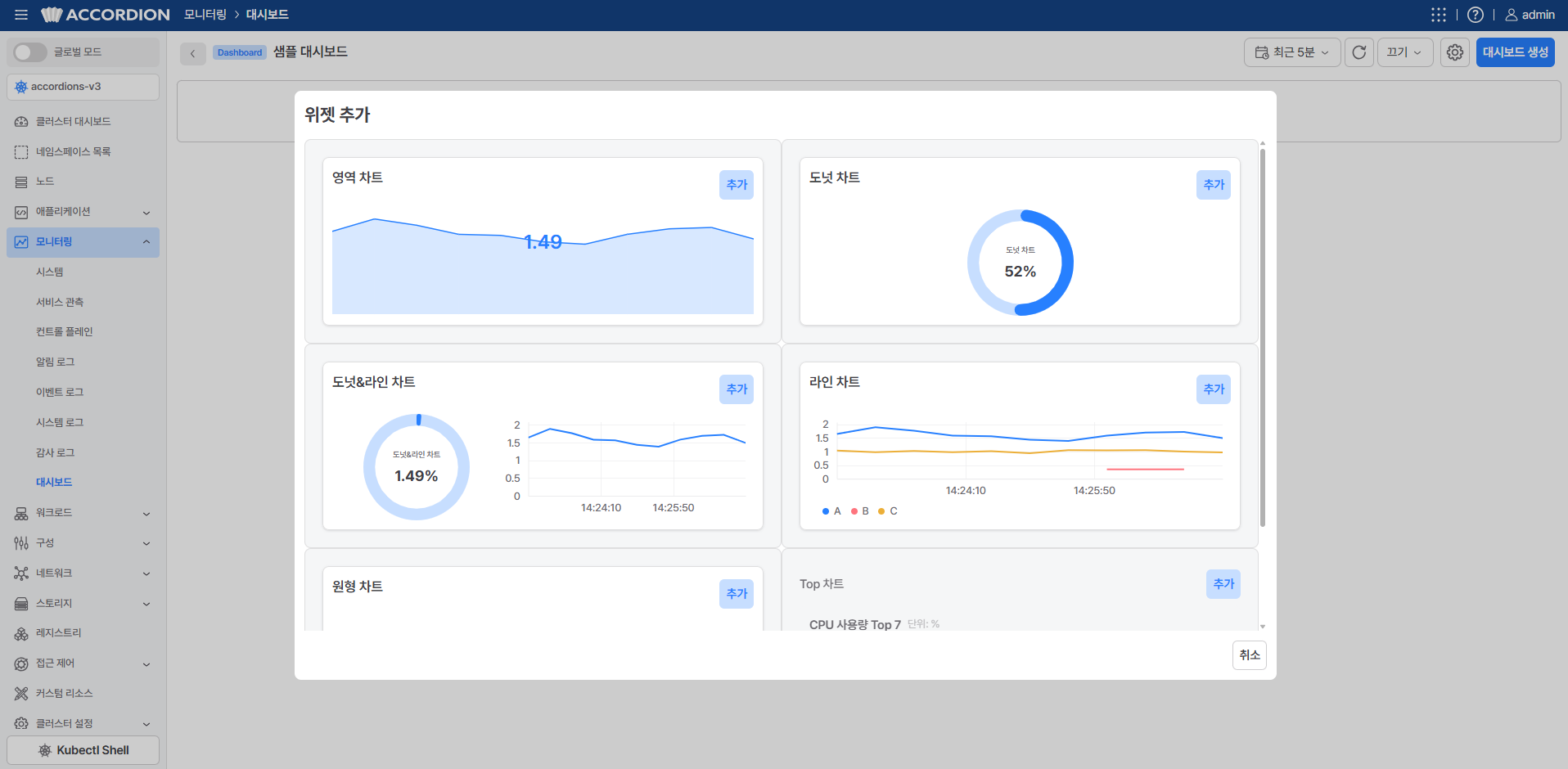Expand 워크로드 menu in sidebar
1568x769 pixels.
[83, 513]
